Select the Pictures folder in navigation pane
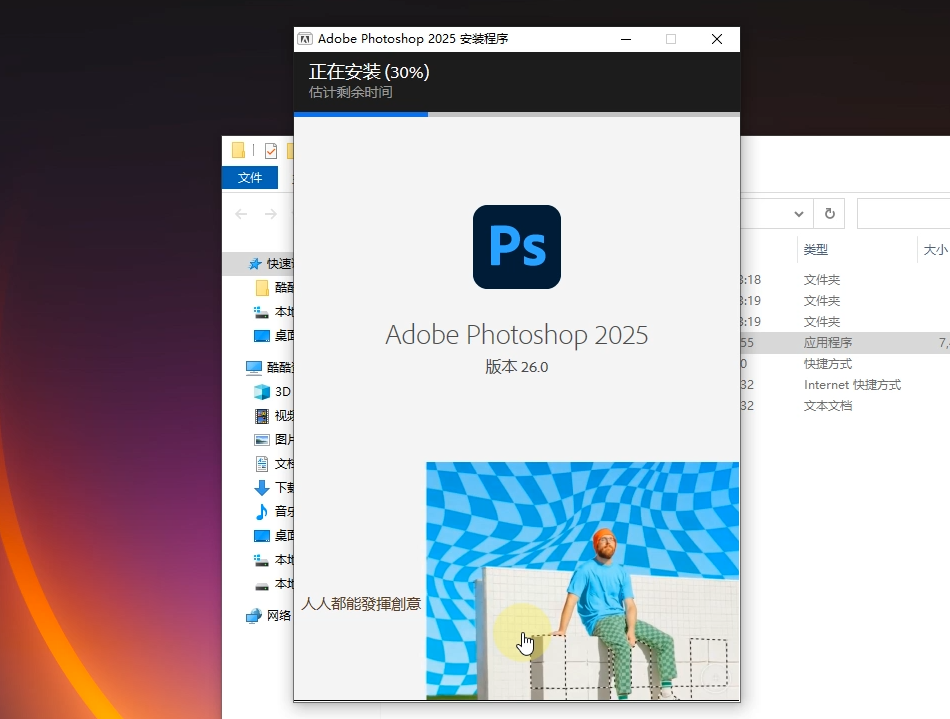Screen dimensions: 950x719 pos(262,440)
